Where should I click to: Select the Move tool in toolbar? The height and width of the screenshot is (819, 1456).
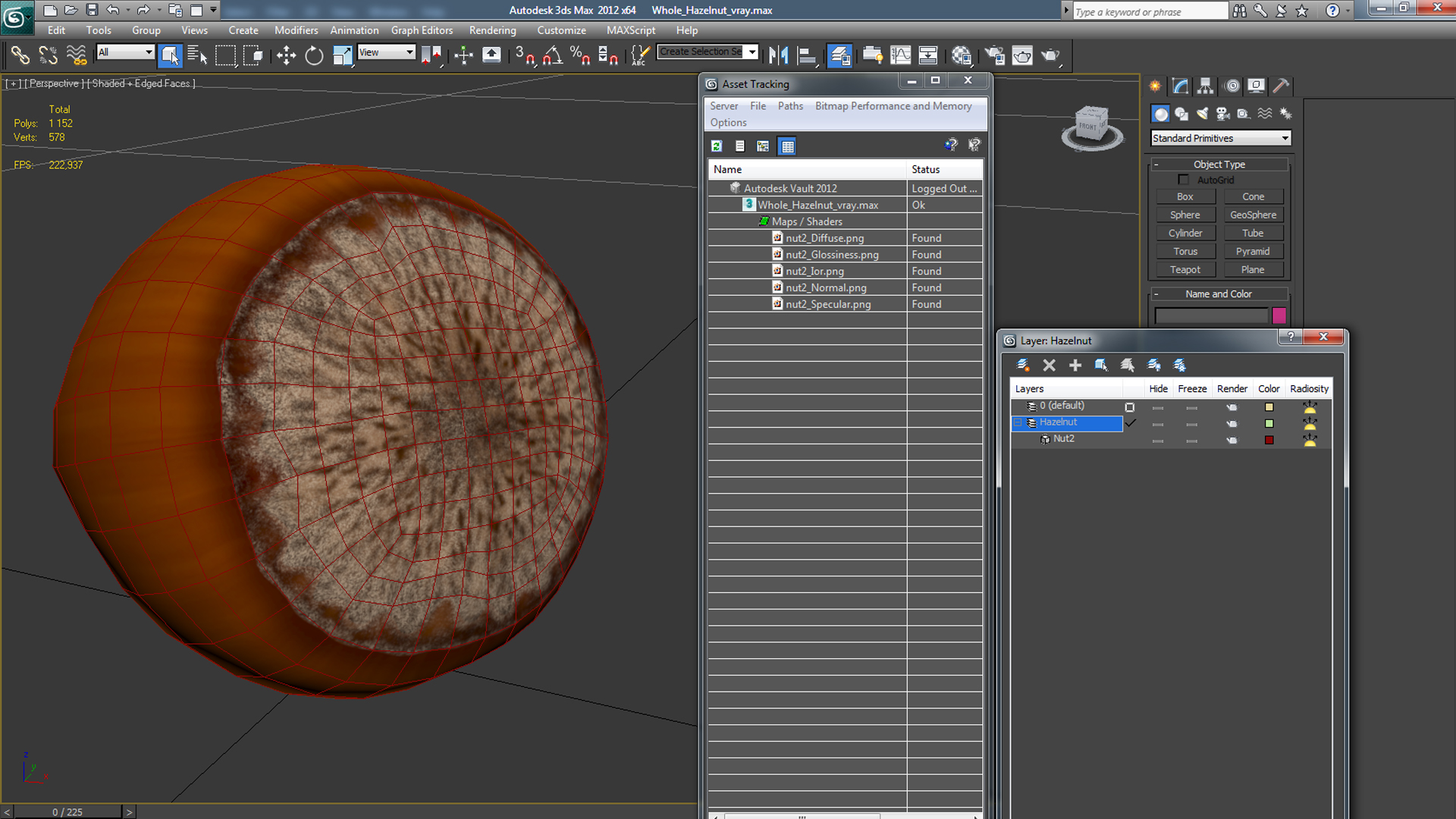[x=286, y=55]
